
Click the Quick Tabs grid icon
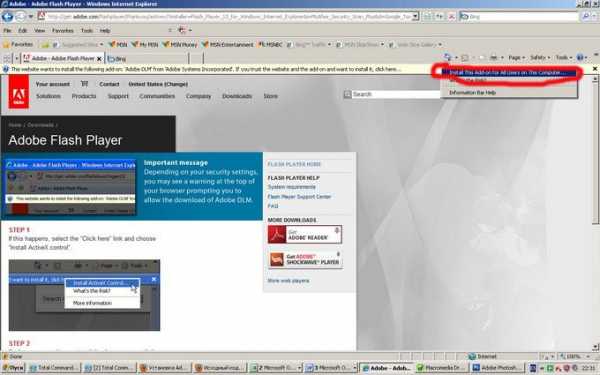7,58
